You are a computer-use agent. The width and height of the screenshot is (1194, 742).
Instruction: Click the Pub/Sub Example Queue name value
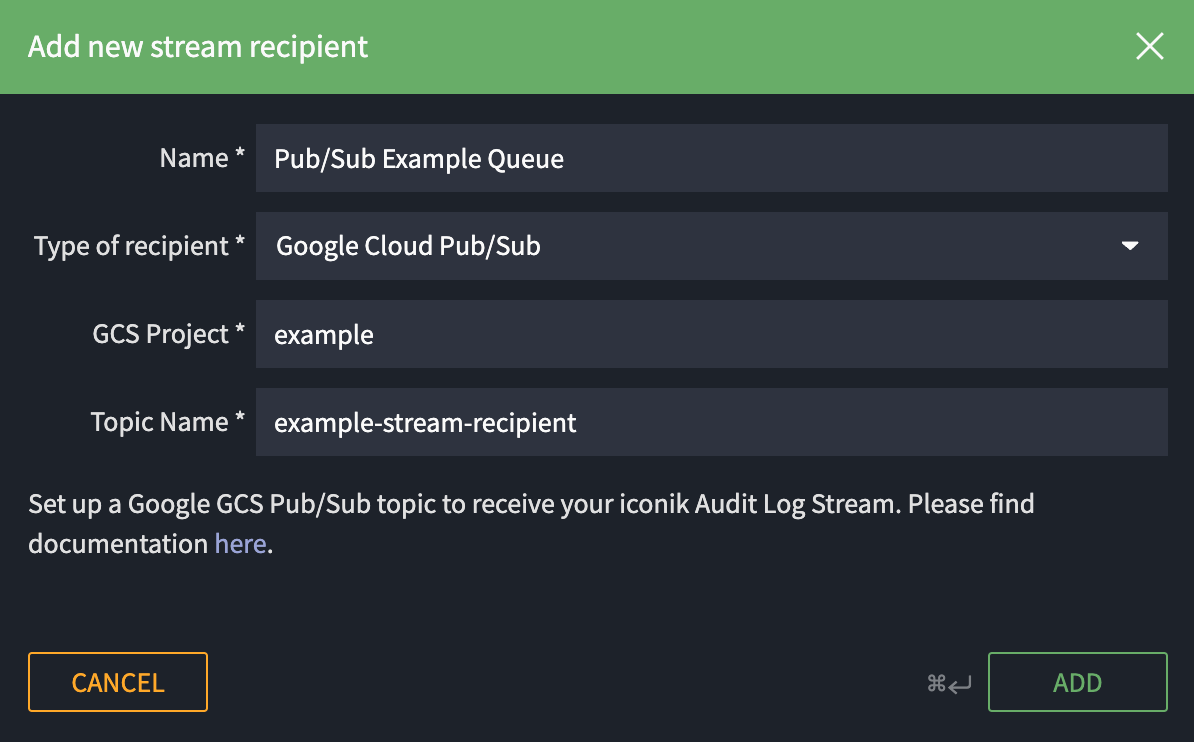419,158
